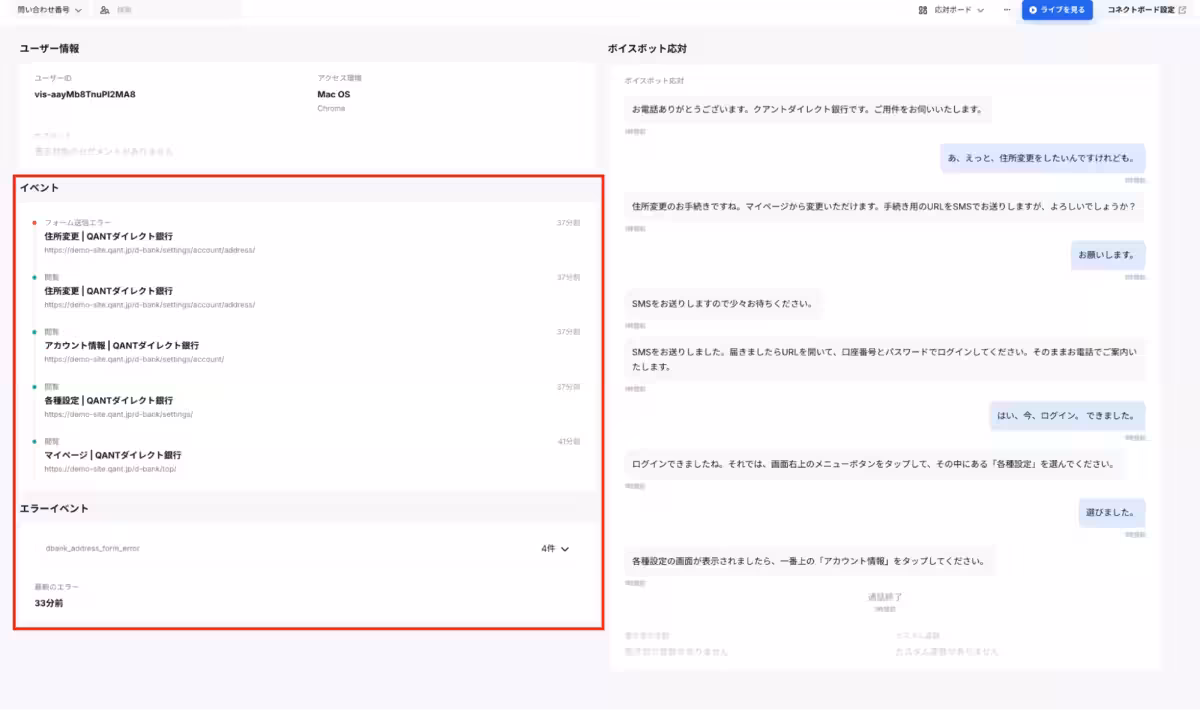Expand the 応対ボード dropdown
The width and height of the screenshot is (1200, 710).
(958, 10)
